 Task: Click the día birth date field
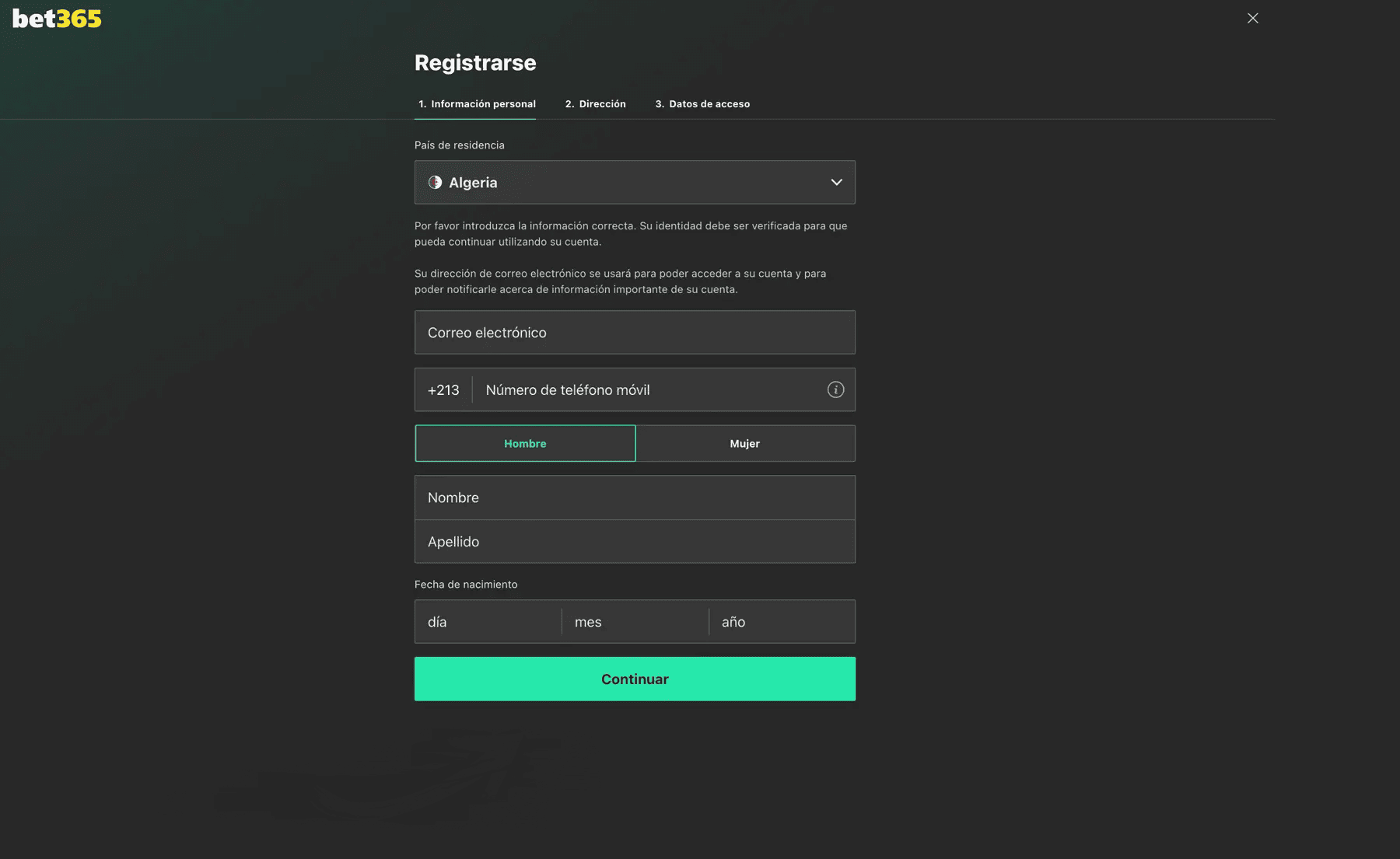point(488,621)
